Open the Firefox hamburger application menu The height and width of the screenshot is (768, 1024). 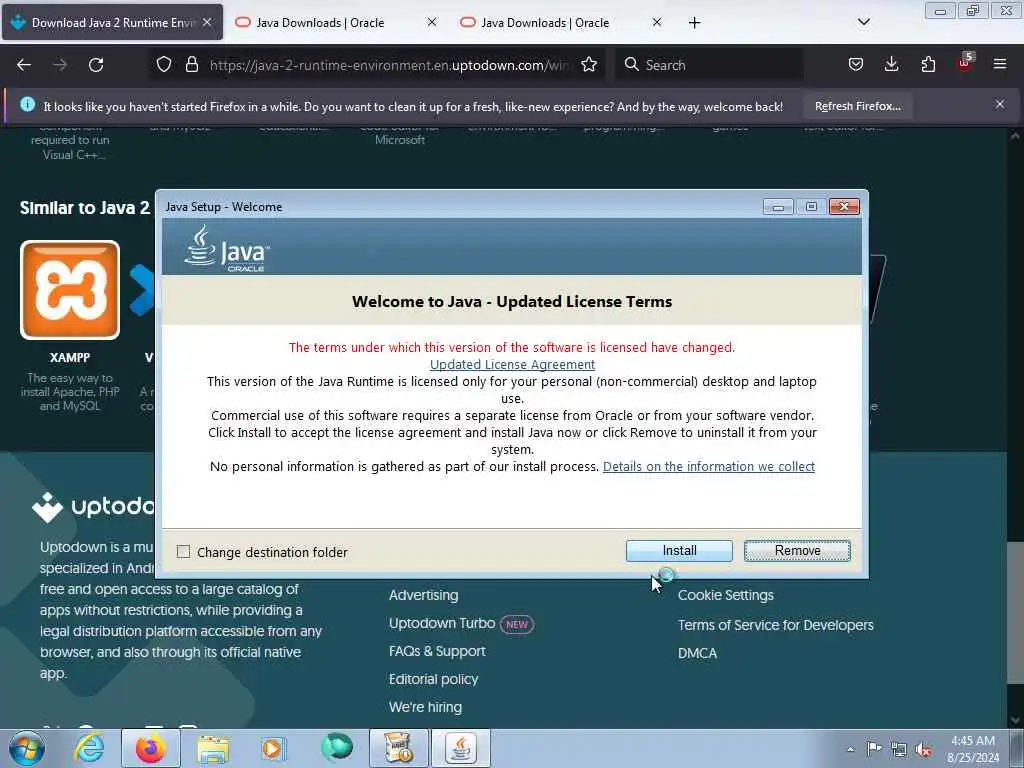tap(1000, 65)
